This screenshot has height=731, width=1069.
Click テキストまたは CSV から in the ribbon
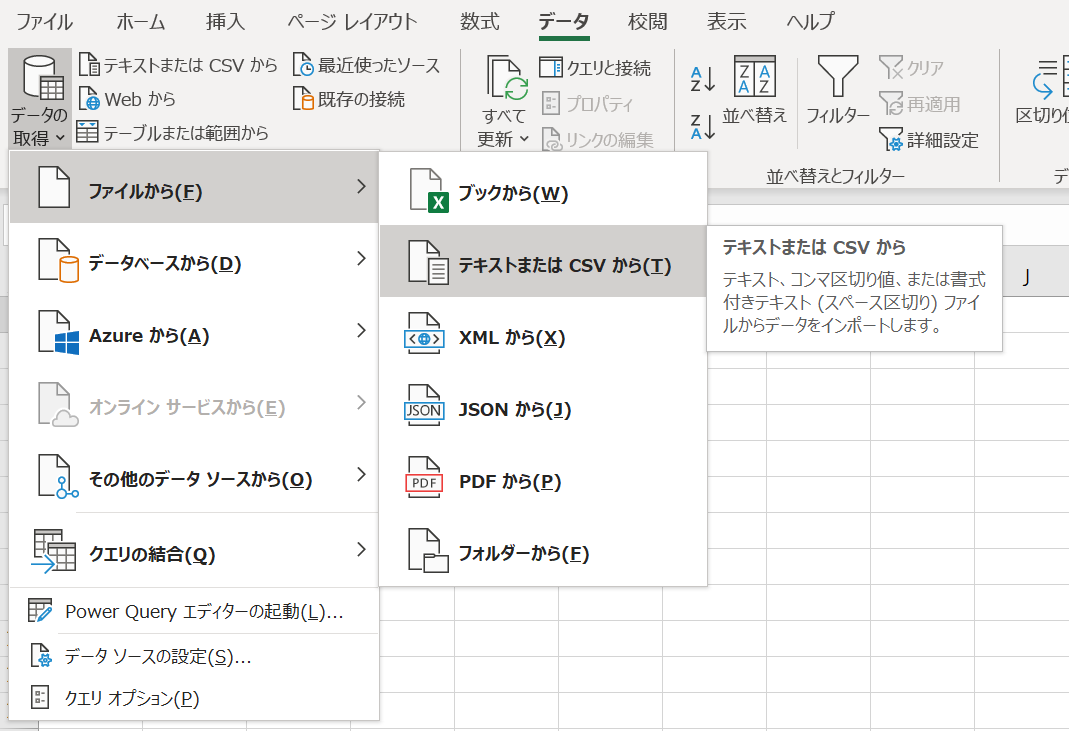click(178, 65)
